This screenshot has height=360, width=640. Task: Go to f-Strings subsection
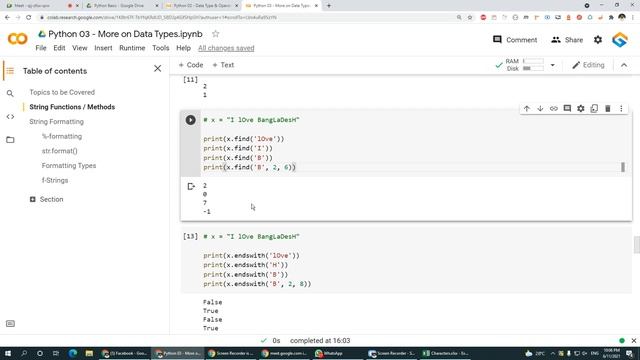coord(55,180)
